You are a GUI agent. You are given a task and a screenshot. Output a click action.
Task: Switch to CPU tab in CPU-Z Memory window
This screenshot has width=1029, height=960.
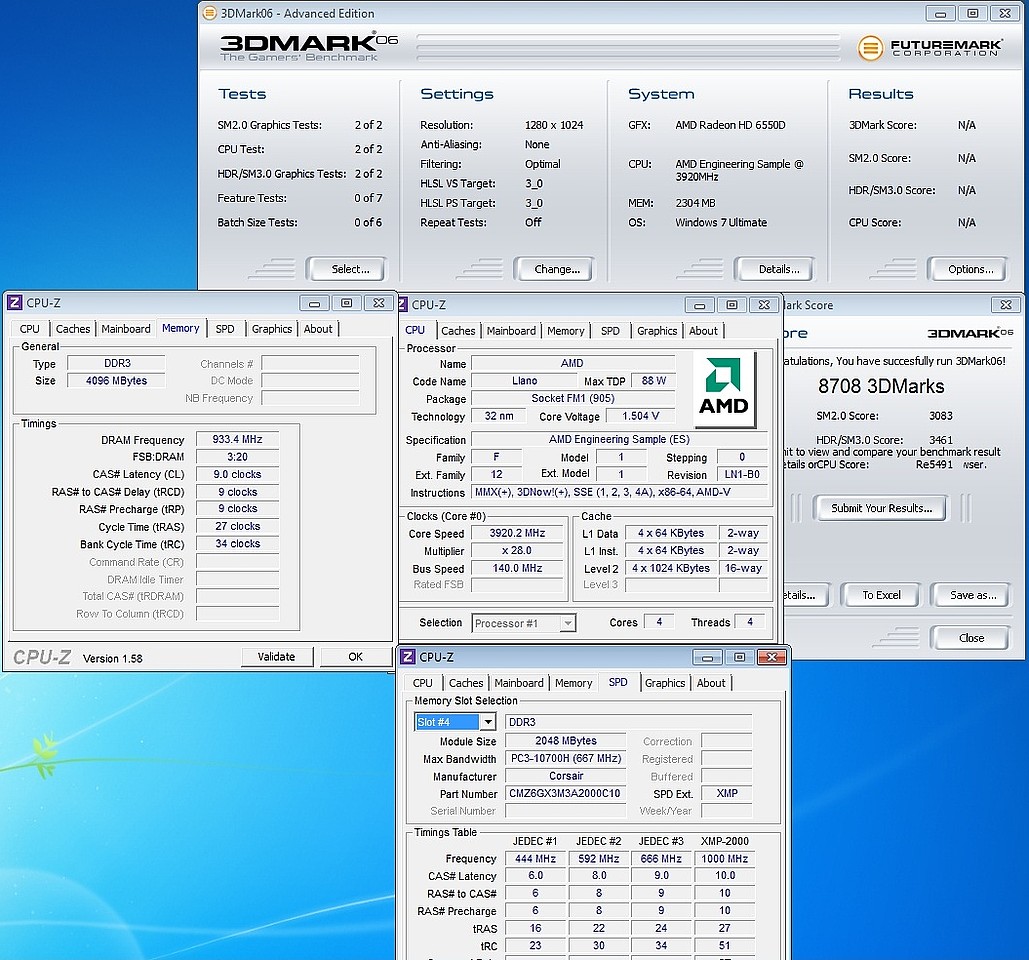(x=30, y=329)
